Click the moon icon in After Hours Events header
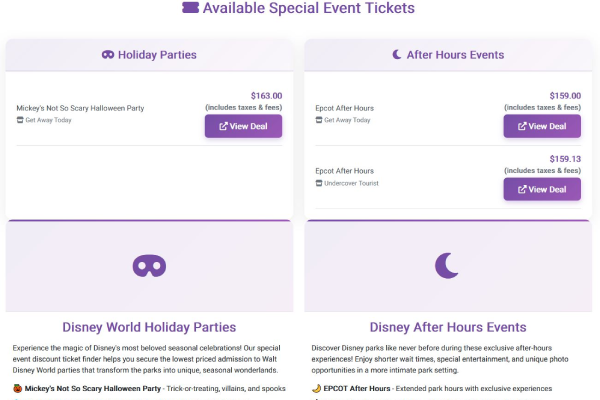Image resolution: width=600 pixels, height=400 pixels. pos(396,55)
